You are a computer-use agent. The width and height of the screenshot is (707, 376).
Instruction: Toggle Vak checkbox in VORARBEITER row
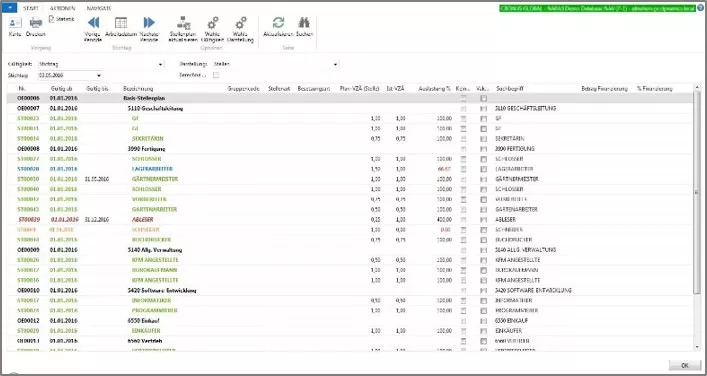[484, 199]
